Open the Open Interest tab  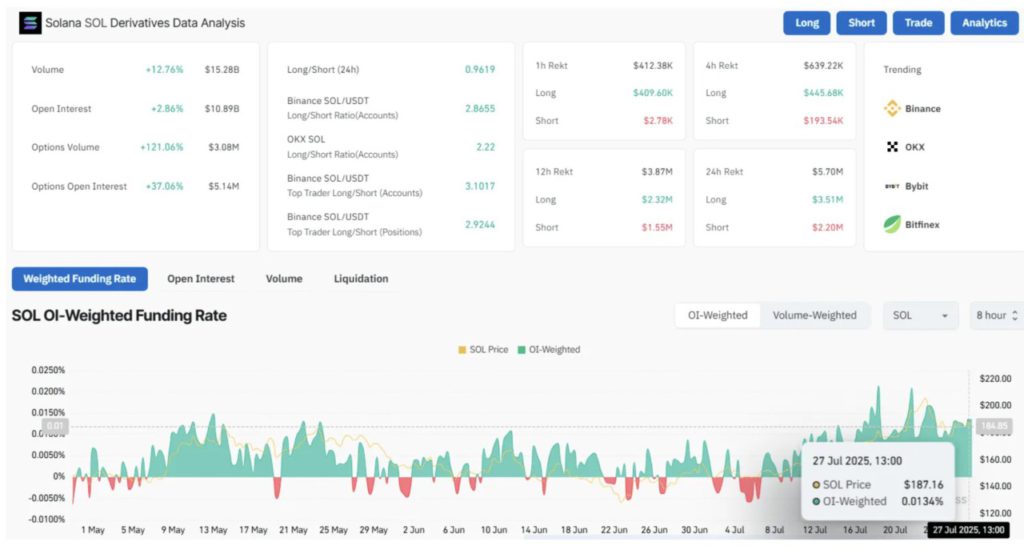[200, 278]
